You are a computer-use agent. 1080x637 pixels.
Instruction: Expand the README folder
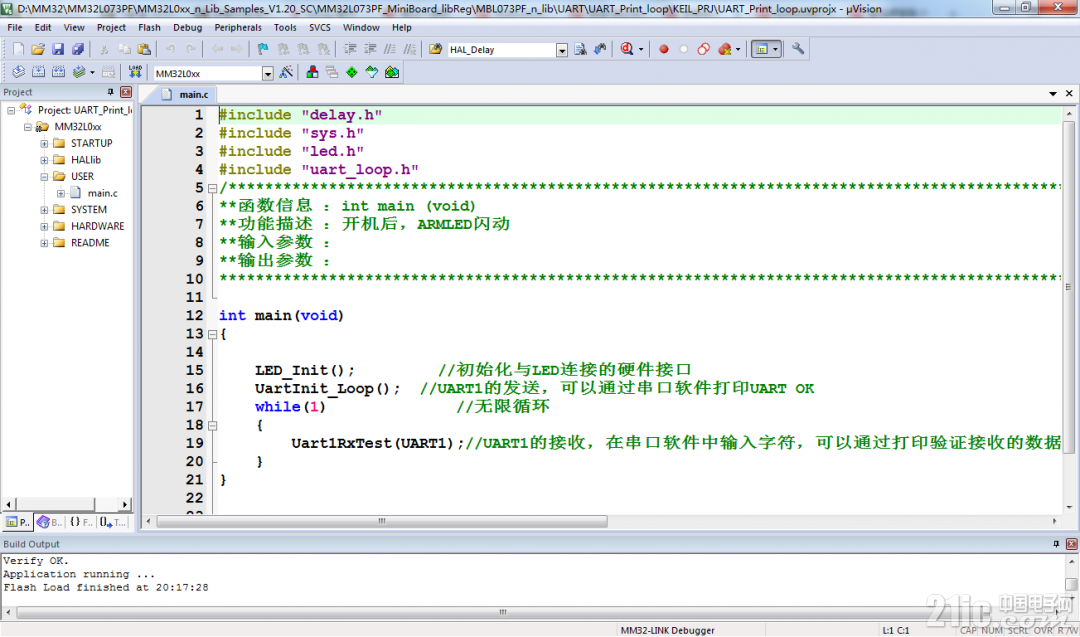pyautogui.click(x=44, y=242)
